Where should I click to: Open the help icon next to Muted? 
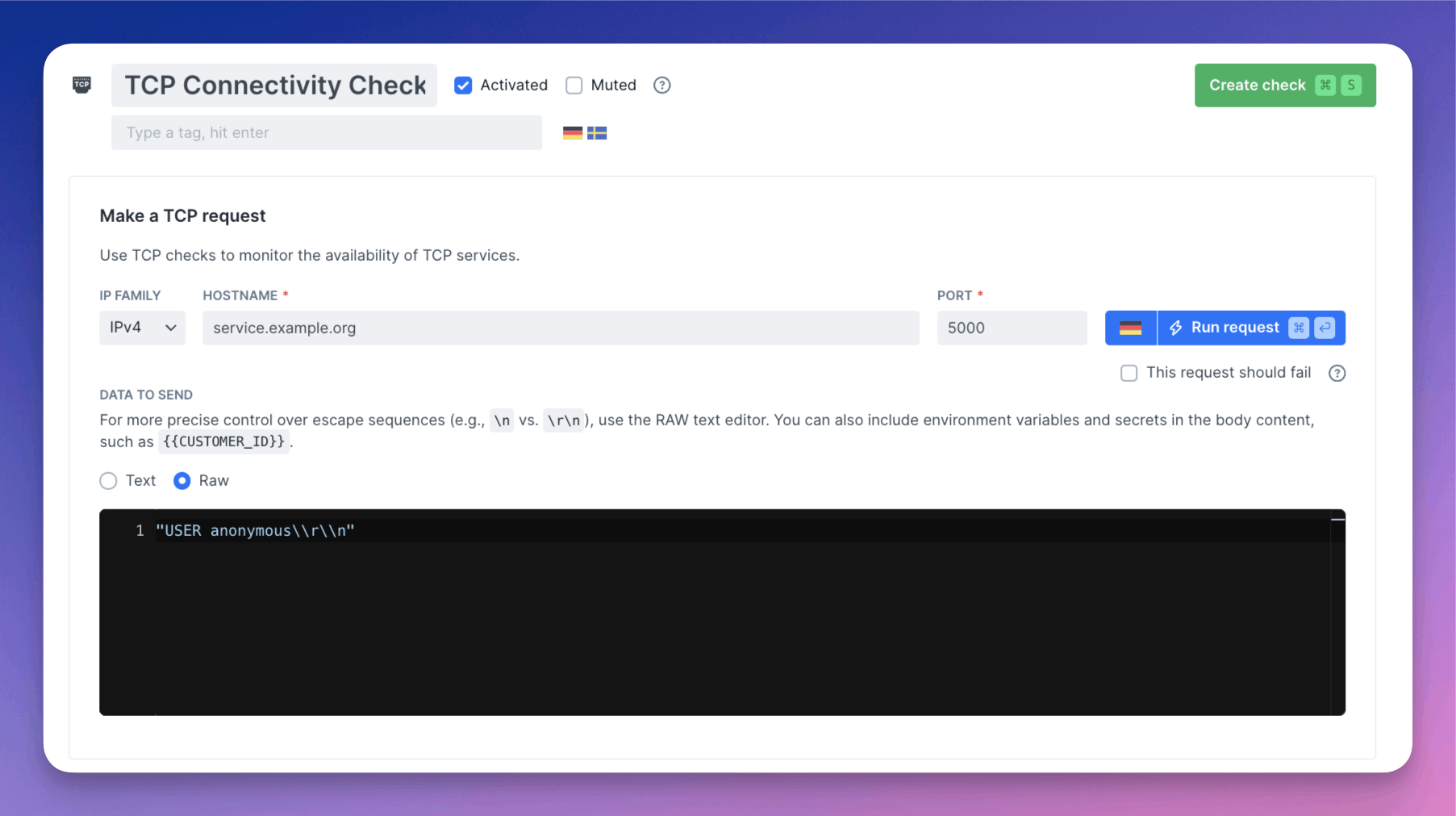(x=661, y=85)
